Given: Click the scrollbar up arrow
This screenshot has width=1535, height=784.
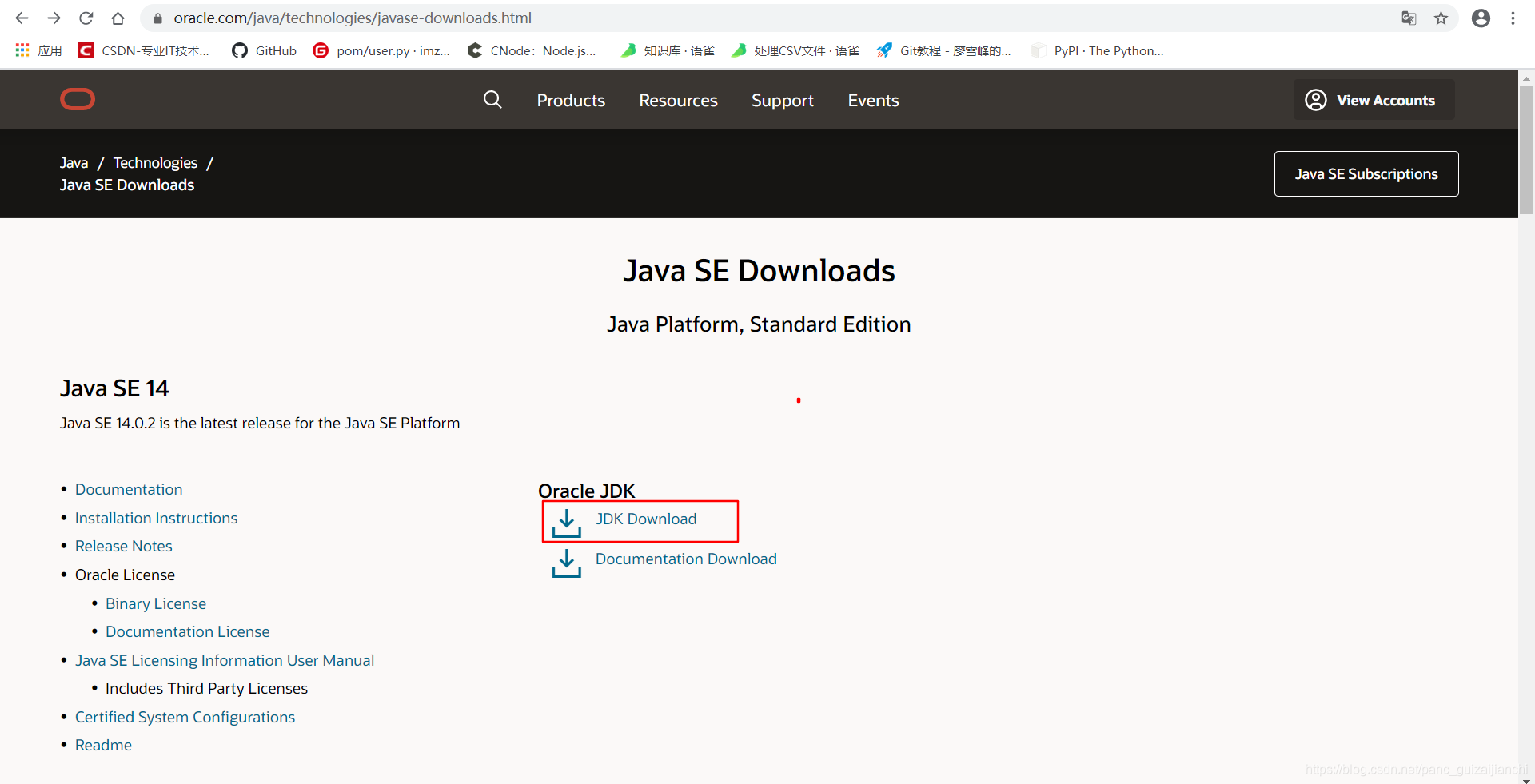Looking at the screenshot, I should click(x=1526, y=78).
